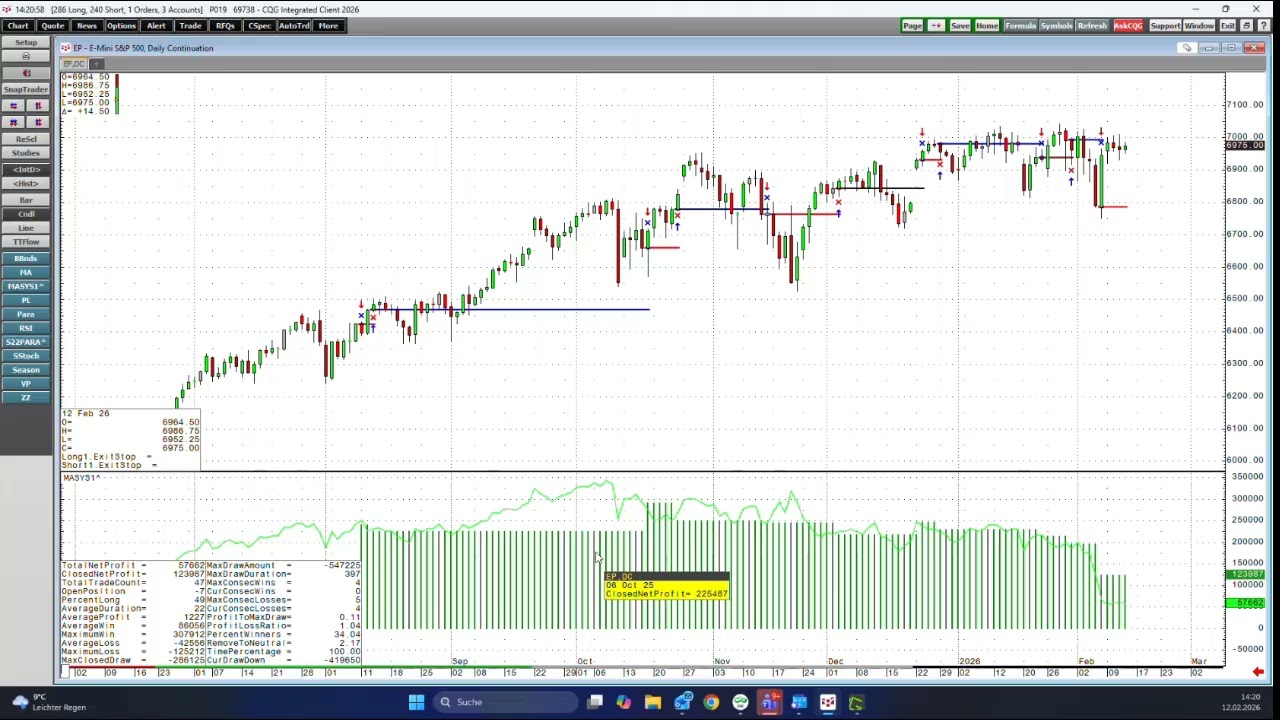Screen dimensions: 1280x720
Task: Toggle the <Hist> interval button
Action: tap(26, 184)
